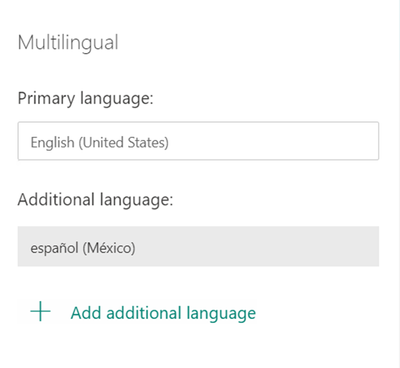Click the cross-shaped add icon
The width and height of the screenshot is (400, 368).
40,311
